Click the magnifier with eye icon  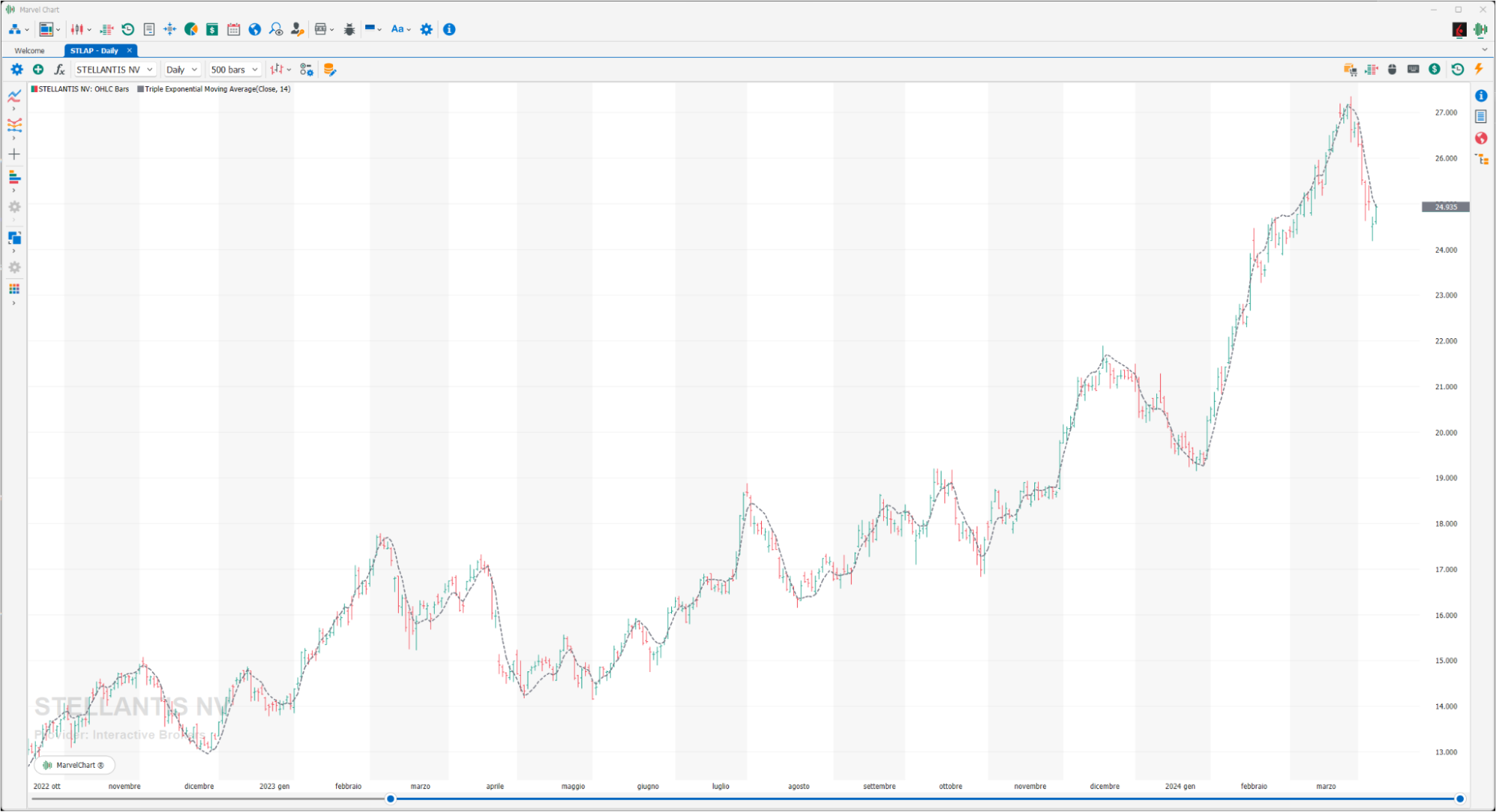[x=276, y=29]
